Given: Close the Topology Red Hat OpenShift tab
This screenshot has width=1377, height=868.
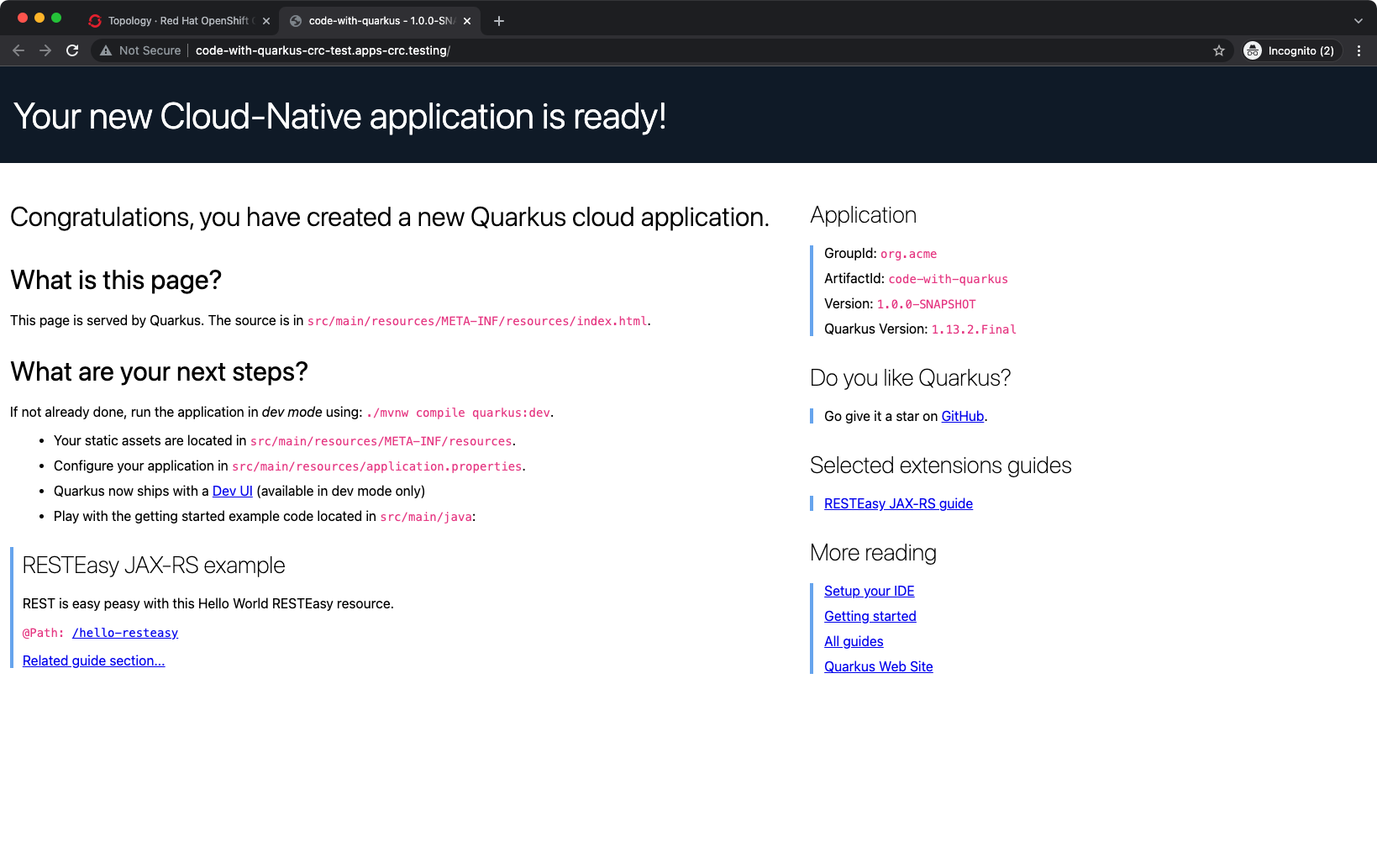Looking at the screenshot, I should tap(266, 21).
